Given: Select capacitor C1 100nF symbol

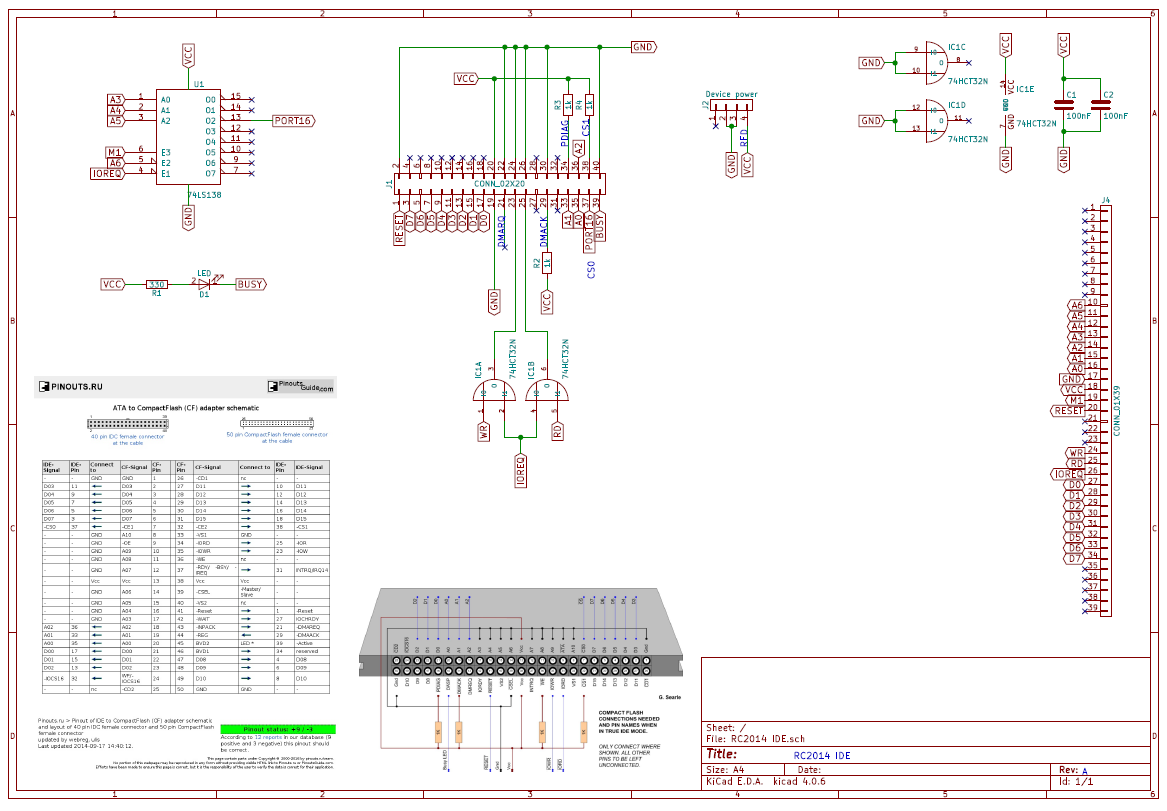Looking at the screenshot, I should (1065, 103).
